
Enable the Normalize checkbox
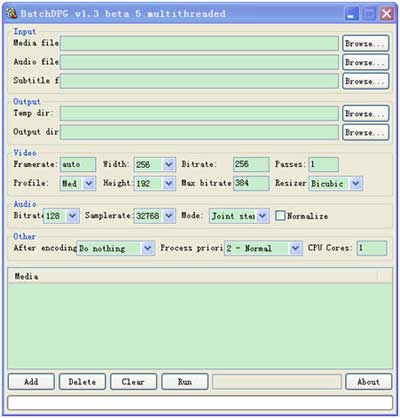coord(280,216)
